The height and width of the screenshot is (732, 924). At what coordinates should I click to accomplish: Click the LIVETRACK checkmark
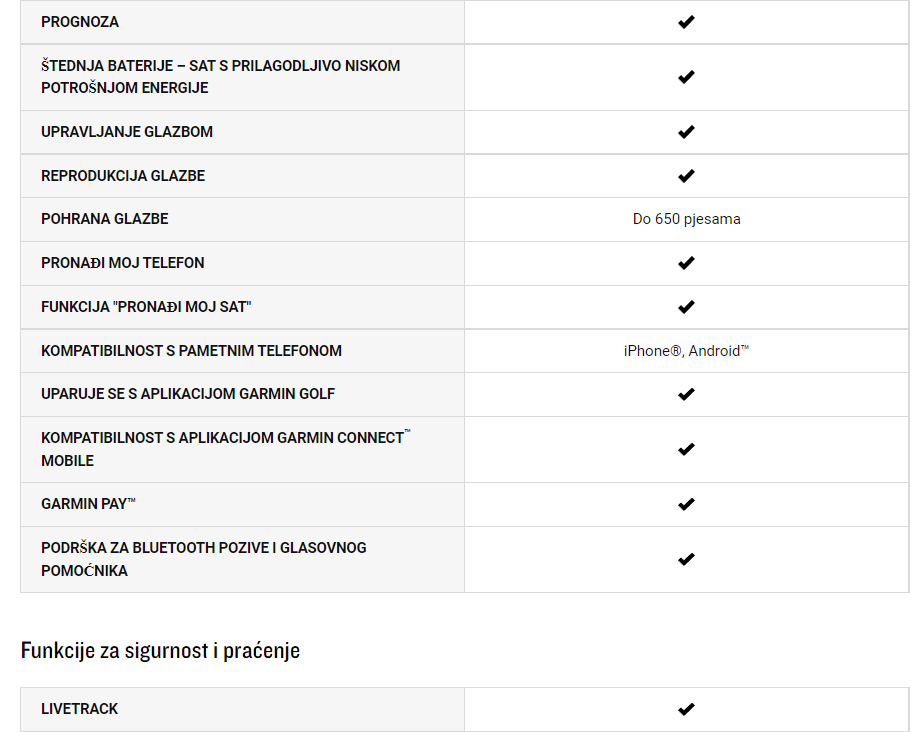pos(686,709)
